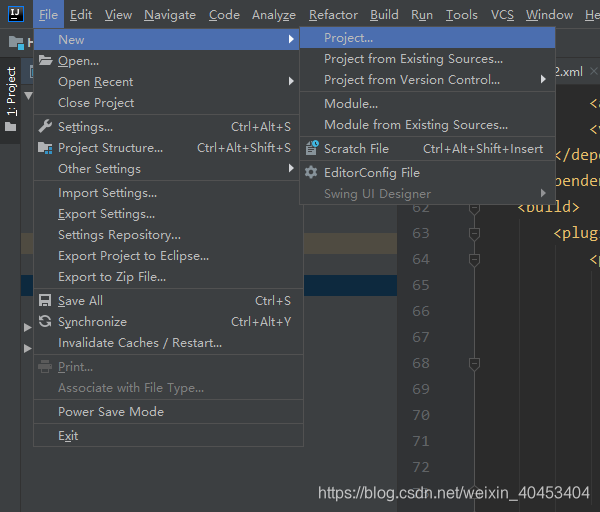Toggle the fold marker on line 63
The image size is (600, 512).
click(x=474, y=233)
